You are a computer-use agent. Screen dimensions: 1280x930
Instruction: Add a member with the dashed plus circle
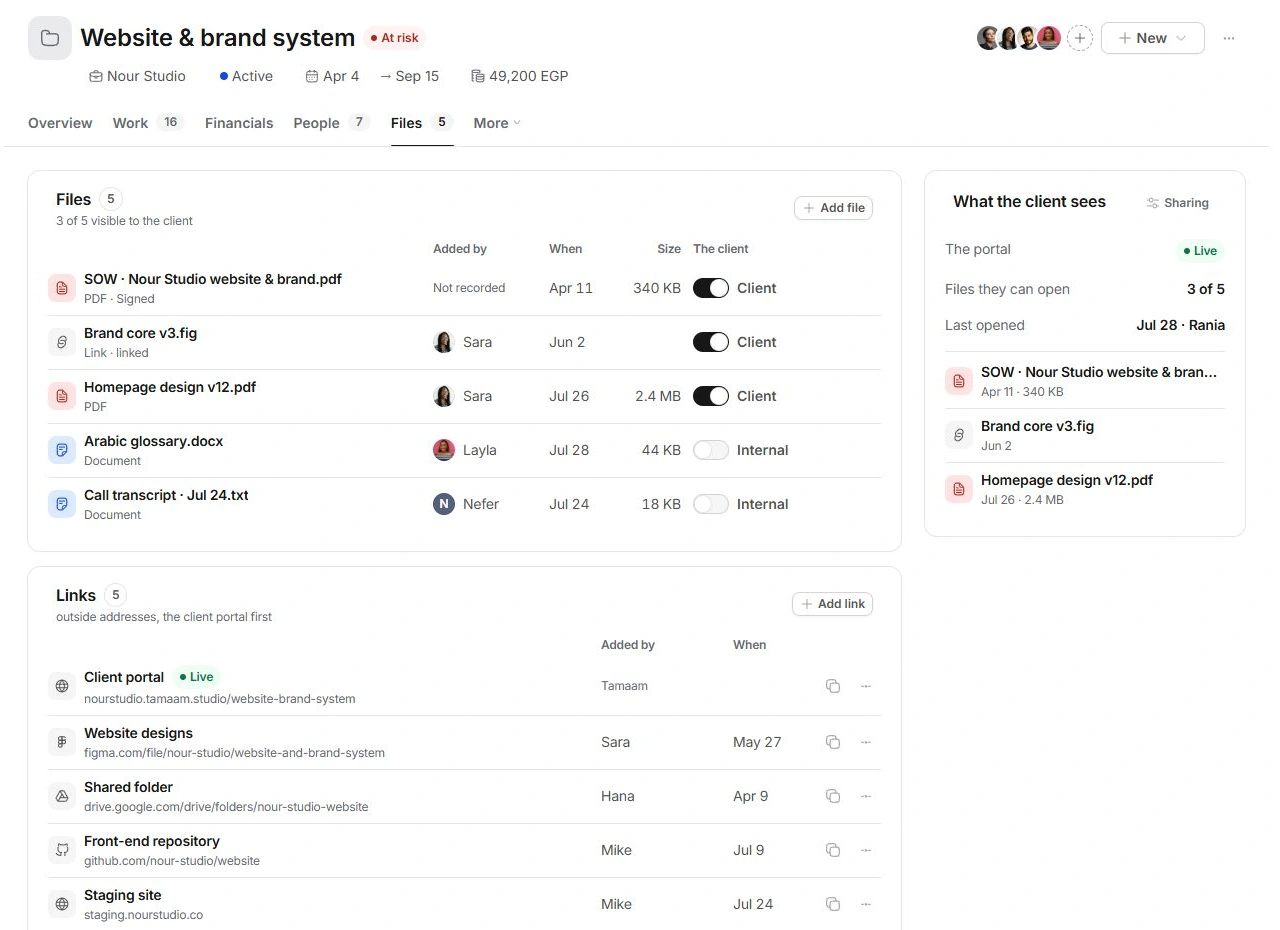point(1080,38)
